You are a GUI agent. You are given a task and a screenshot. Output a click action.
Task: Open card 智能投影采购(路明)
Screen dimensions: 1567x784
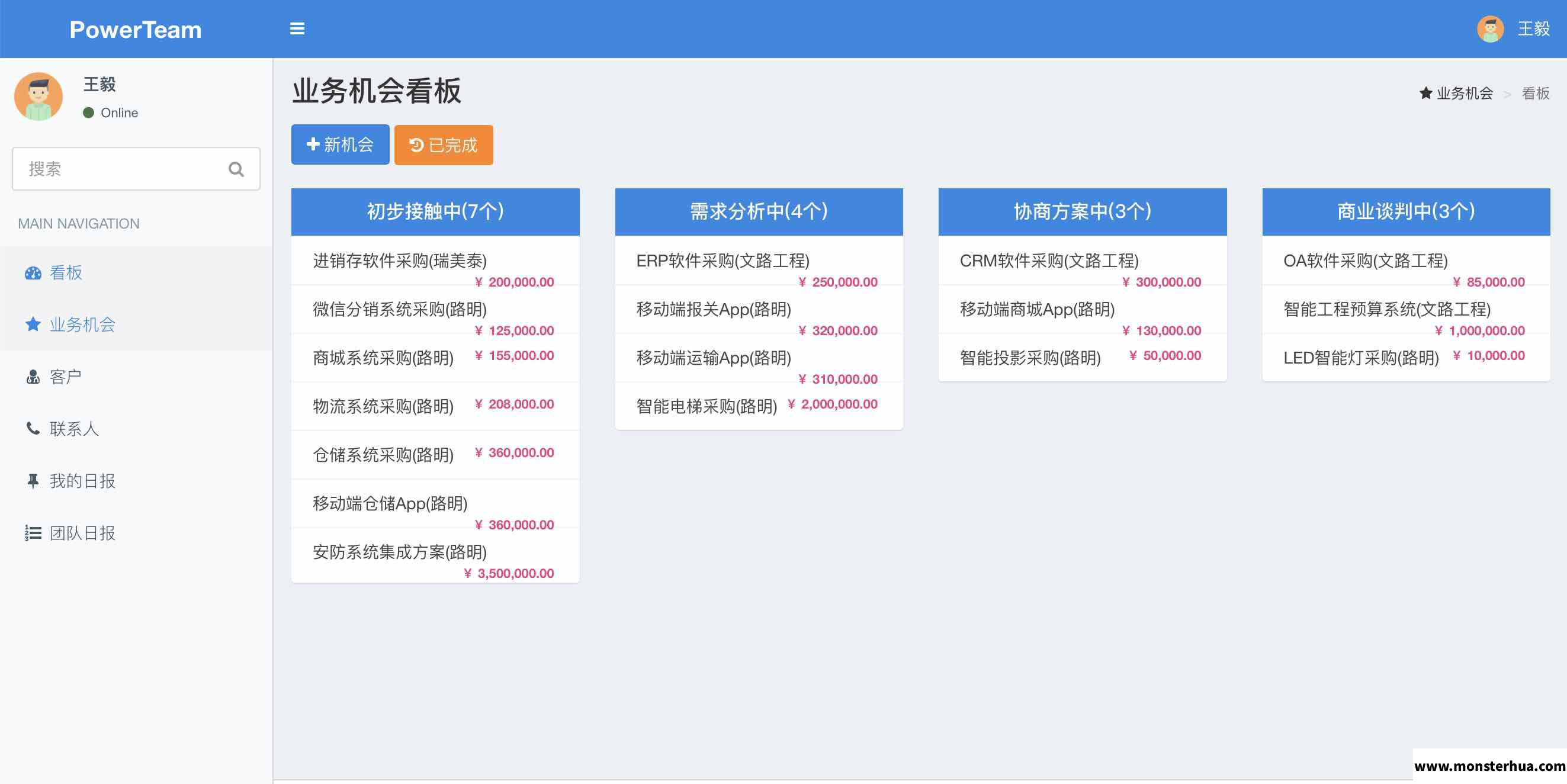[1082, 358]
